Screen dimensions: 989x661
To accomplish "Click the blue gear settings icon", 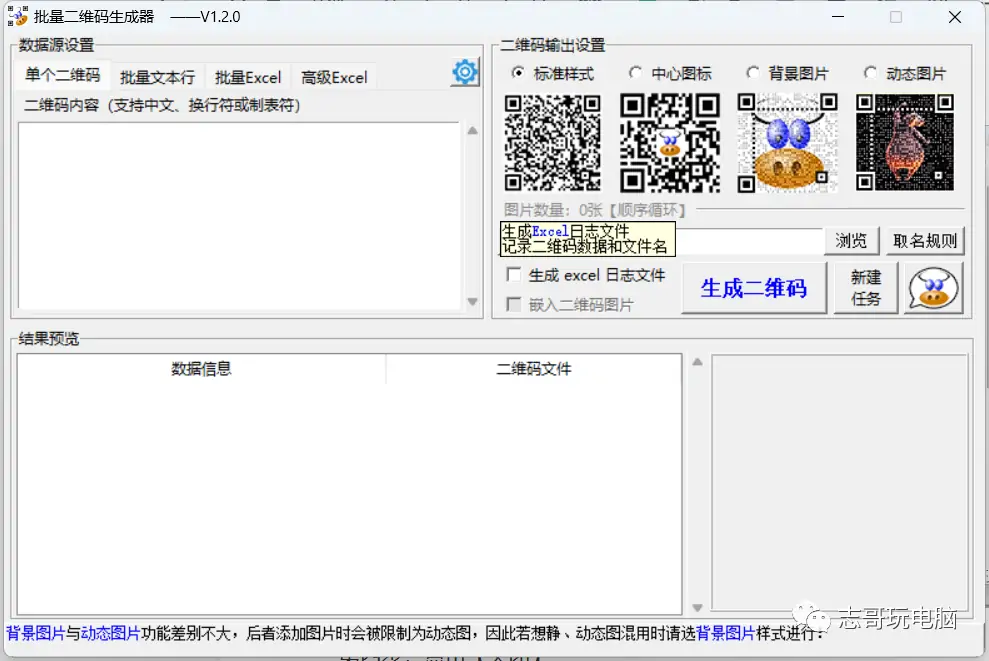I will [x=465, y=73].
